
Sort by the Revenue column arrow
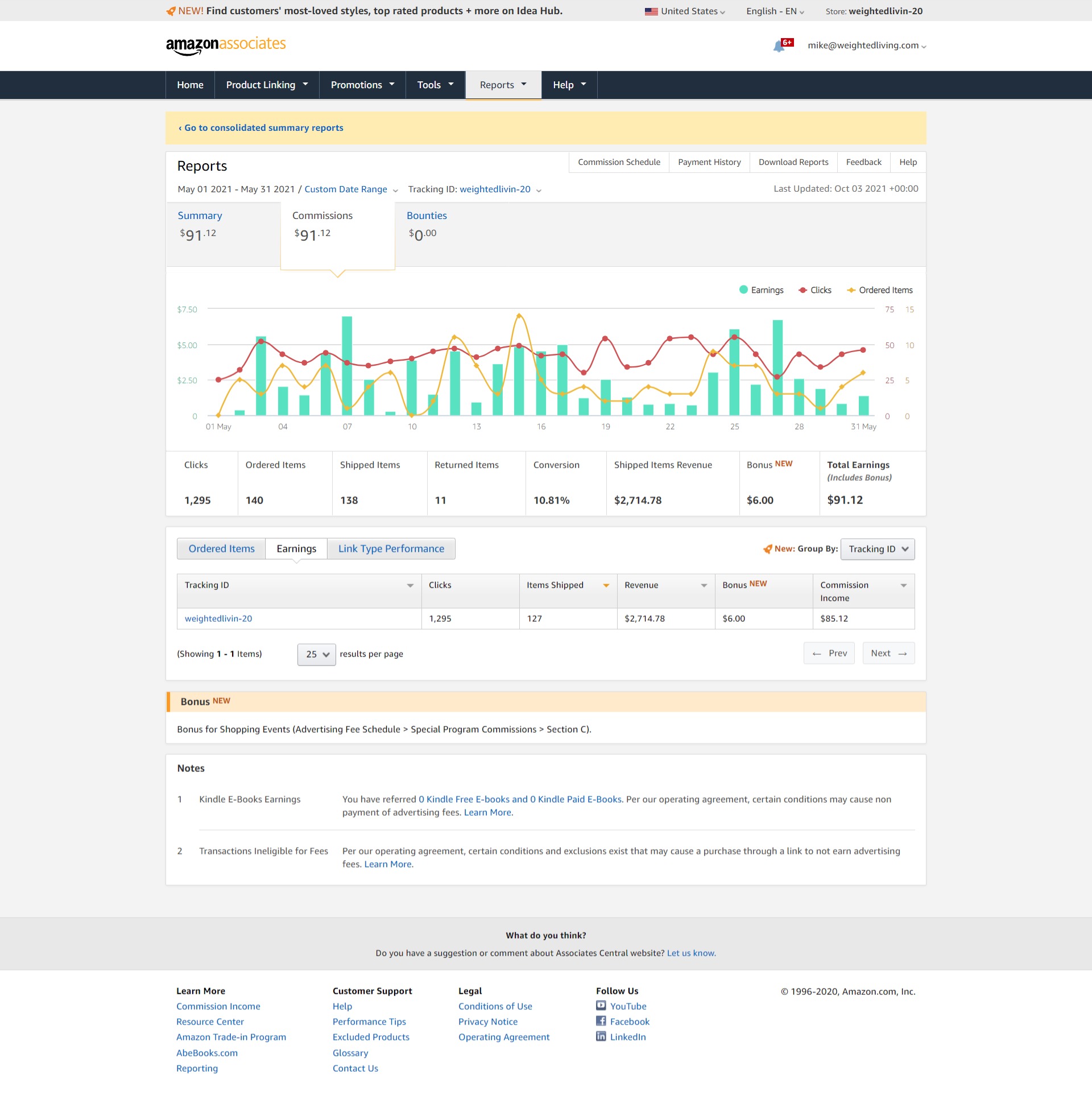pyautogui.click(x=704, y=585)
